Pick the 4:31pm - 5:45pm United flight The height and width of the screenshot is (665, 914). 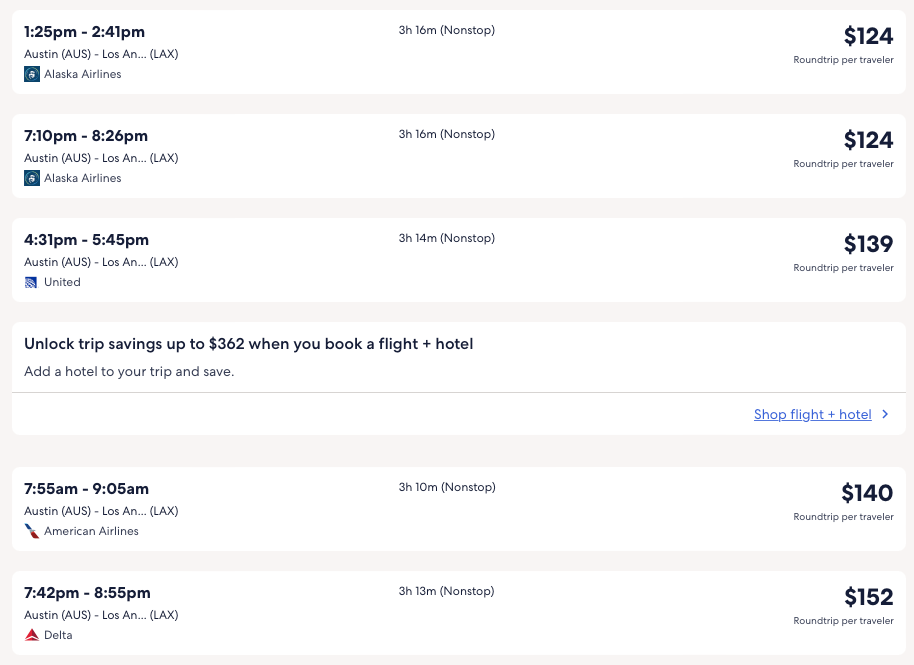(x=86, y=240)
